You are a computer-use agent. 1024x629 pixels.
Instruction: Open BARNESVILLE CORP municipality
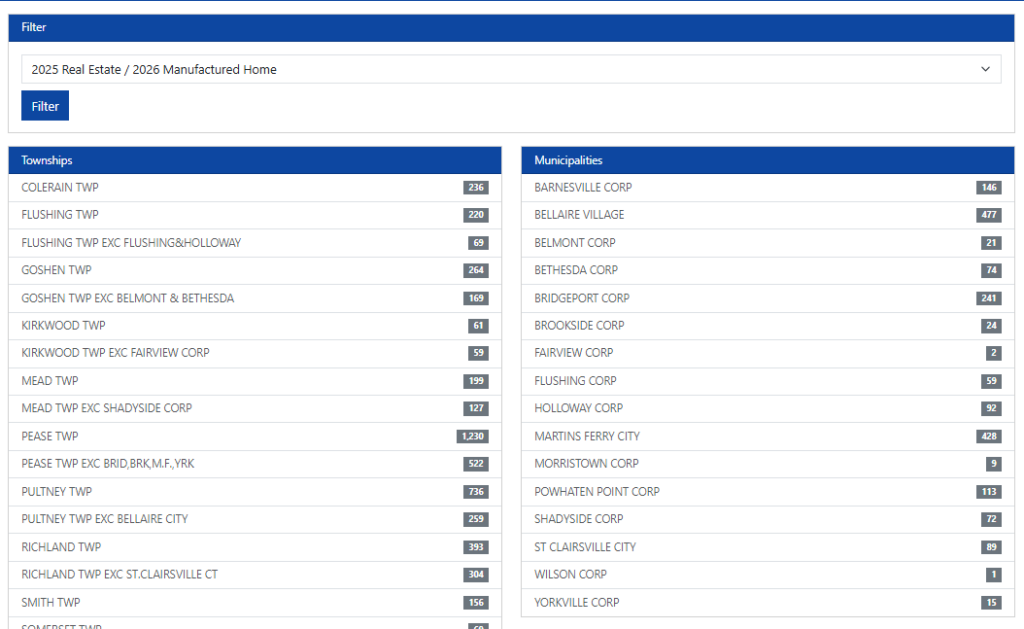[x=583, y=188]
